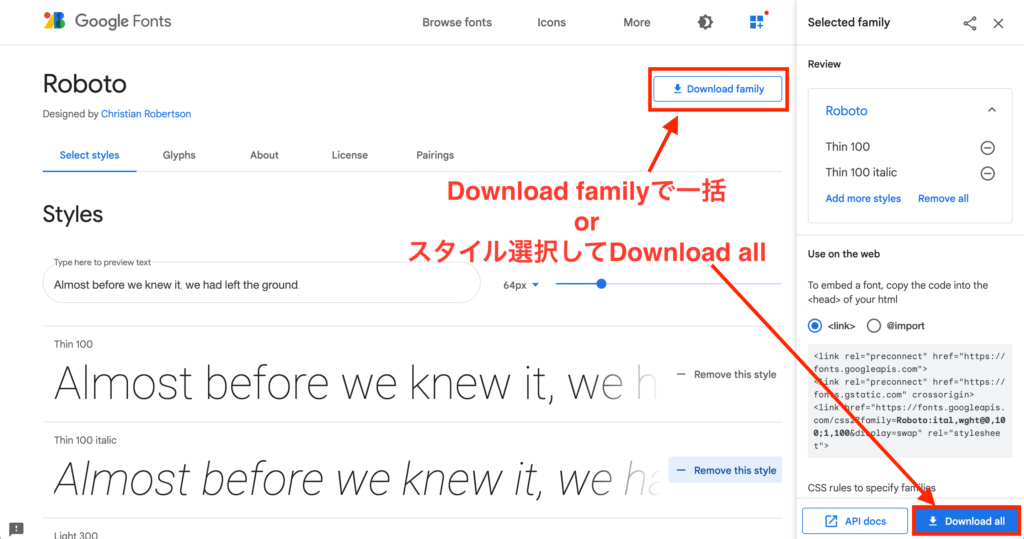Select the <link> radio option

point(814,325)
